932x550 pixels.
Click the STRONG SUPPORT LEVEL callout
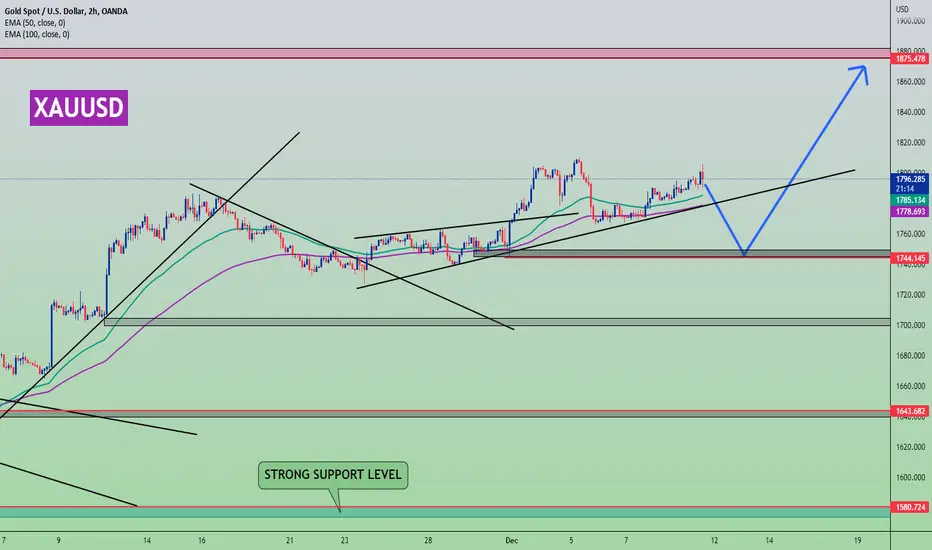333,474
